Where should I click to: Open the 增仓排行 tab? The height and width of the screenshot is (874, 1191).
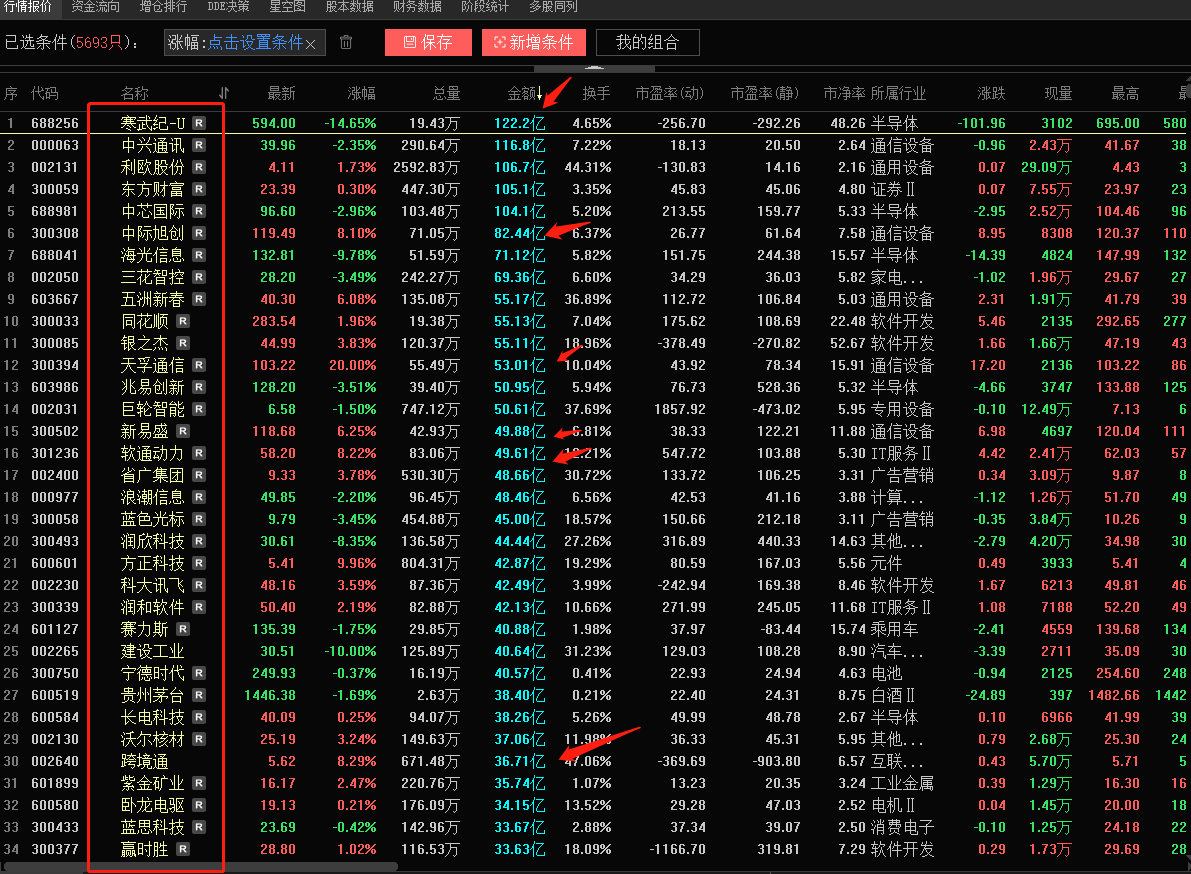tap(163, 6)
